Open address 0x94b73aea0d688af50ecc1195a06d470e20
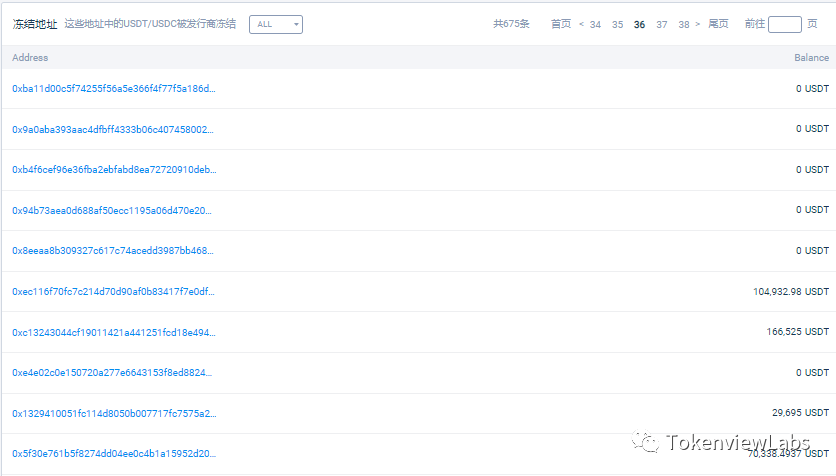Viewport: 836px width, 476px height. pos(113,210)
